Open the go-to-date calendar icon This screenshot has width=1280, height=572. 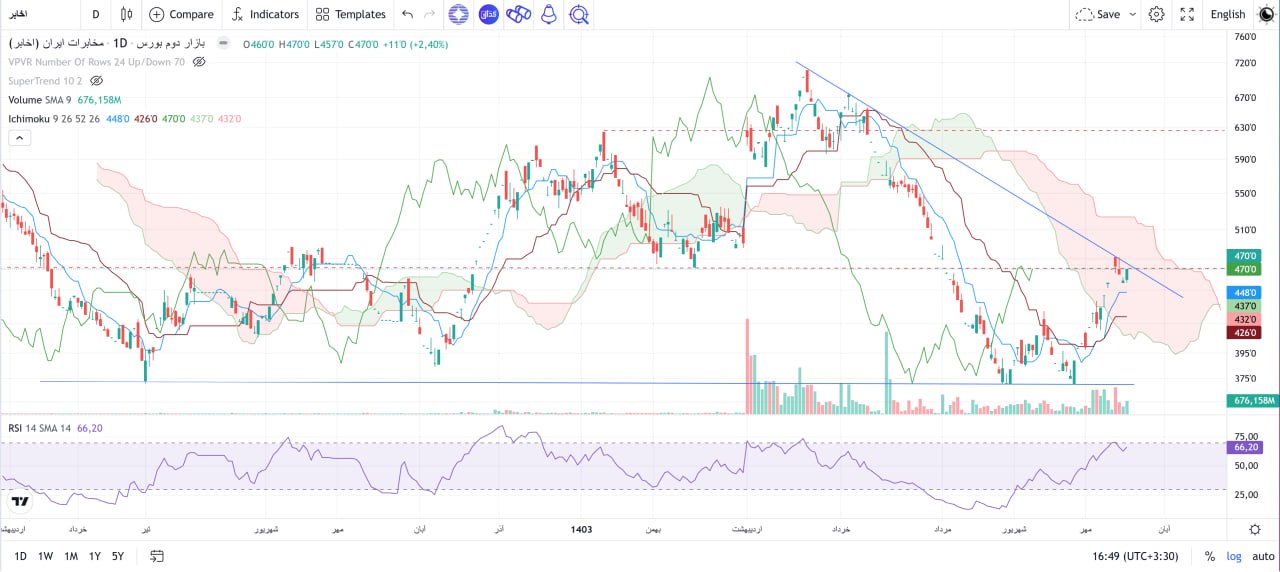[x=156, y=556]
